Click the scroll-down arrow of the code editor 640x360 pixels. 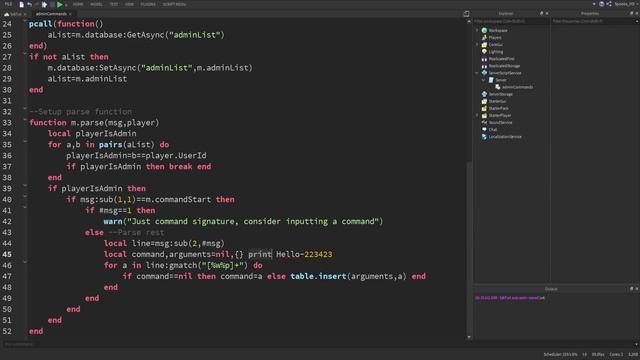pyautogui.click(x=469, y=338)
